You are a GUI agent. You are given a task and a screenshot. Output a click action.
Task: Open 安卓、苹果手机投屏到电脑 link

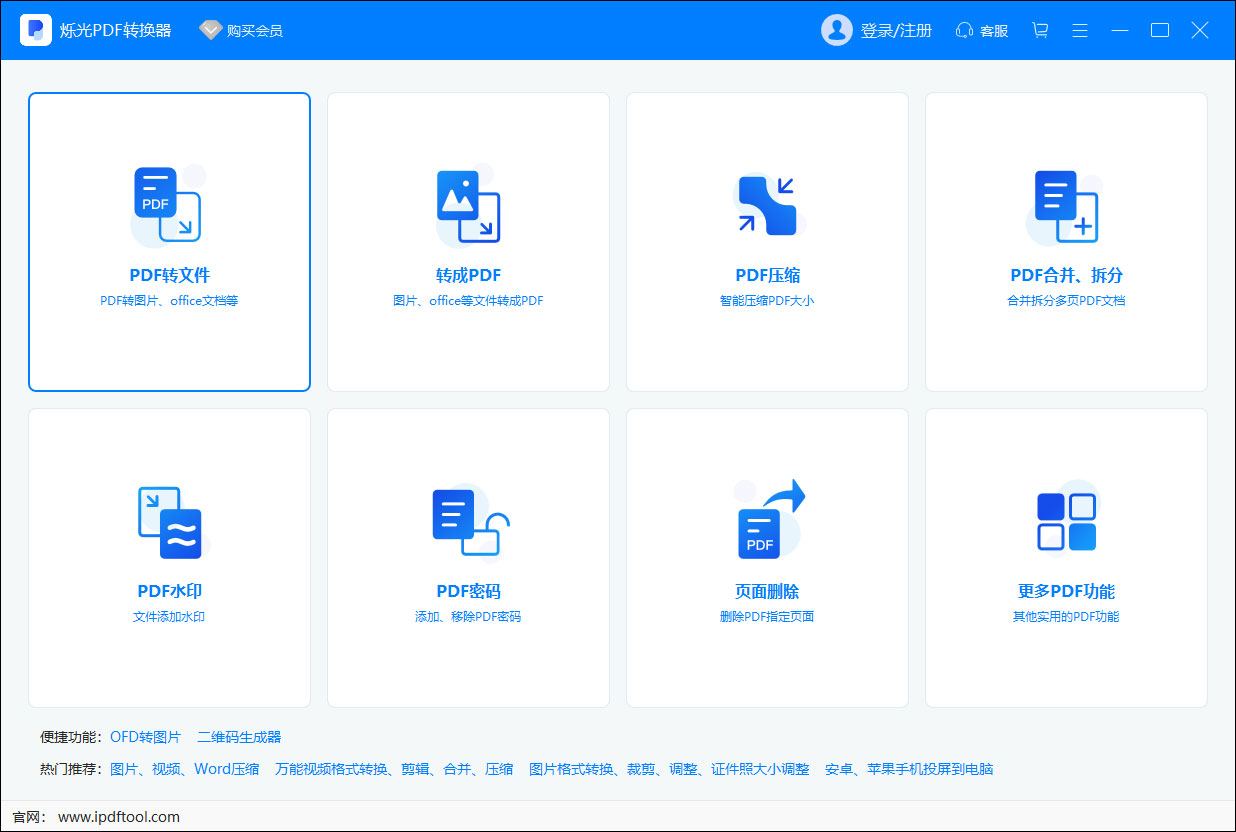pyautogui.click(x=909, y=769)
